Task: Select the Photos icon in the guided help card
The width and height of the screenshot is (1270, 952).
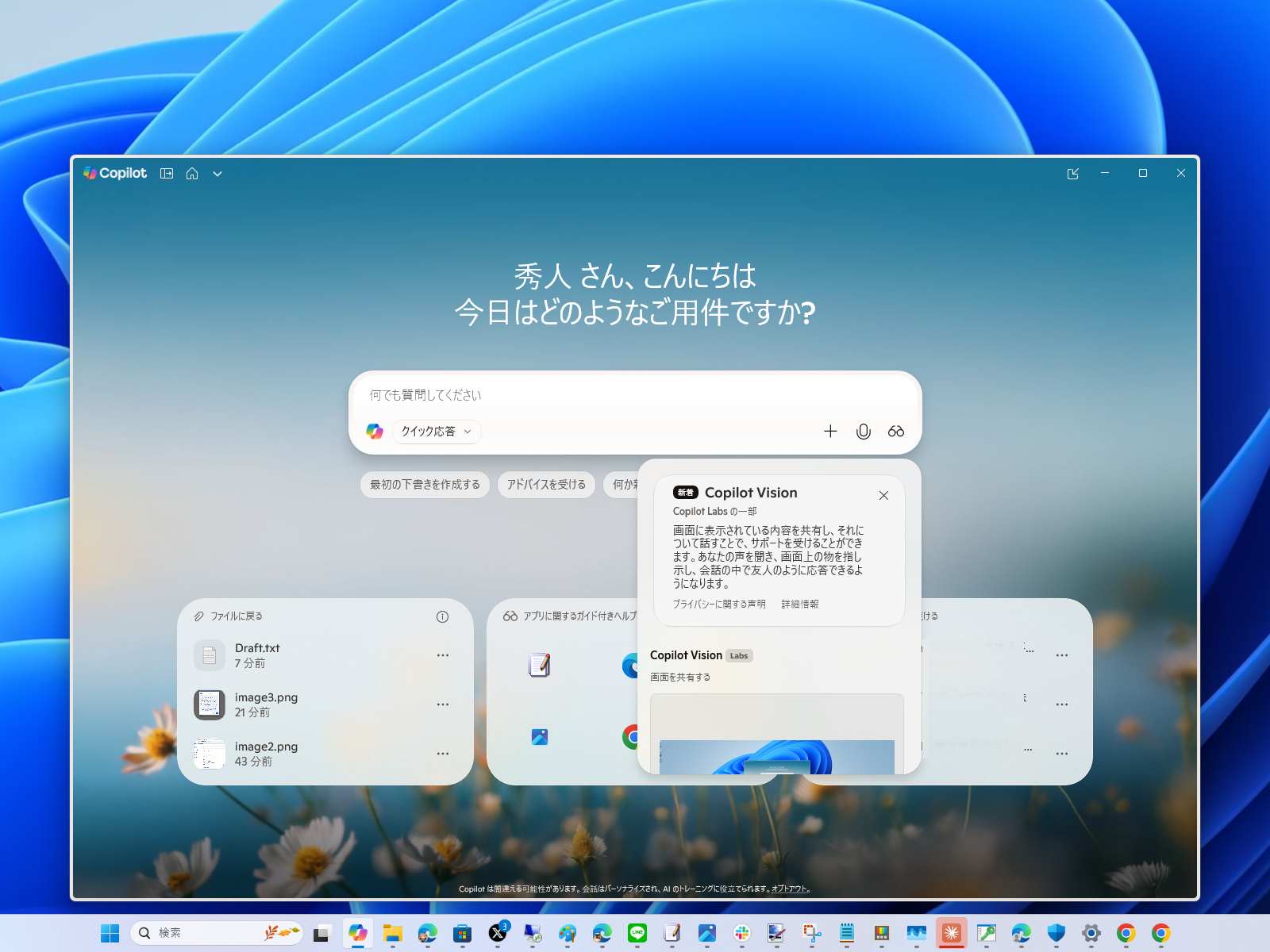Action: [540, 738]
